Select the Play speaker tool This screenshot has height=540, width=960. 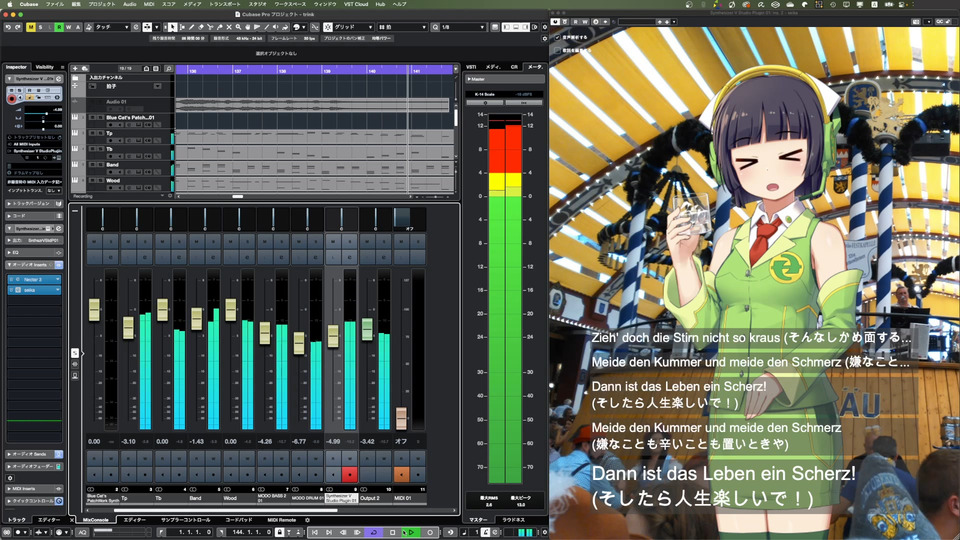(x=276, y=27)
